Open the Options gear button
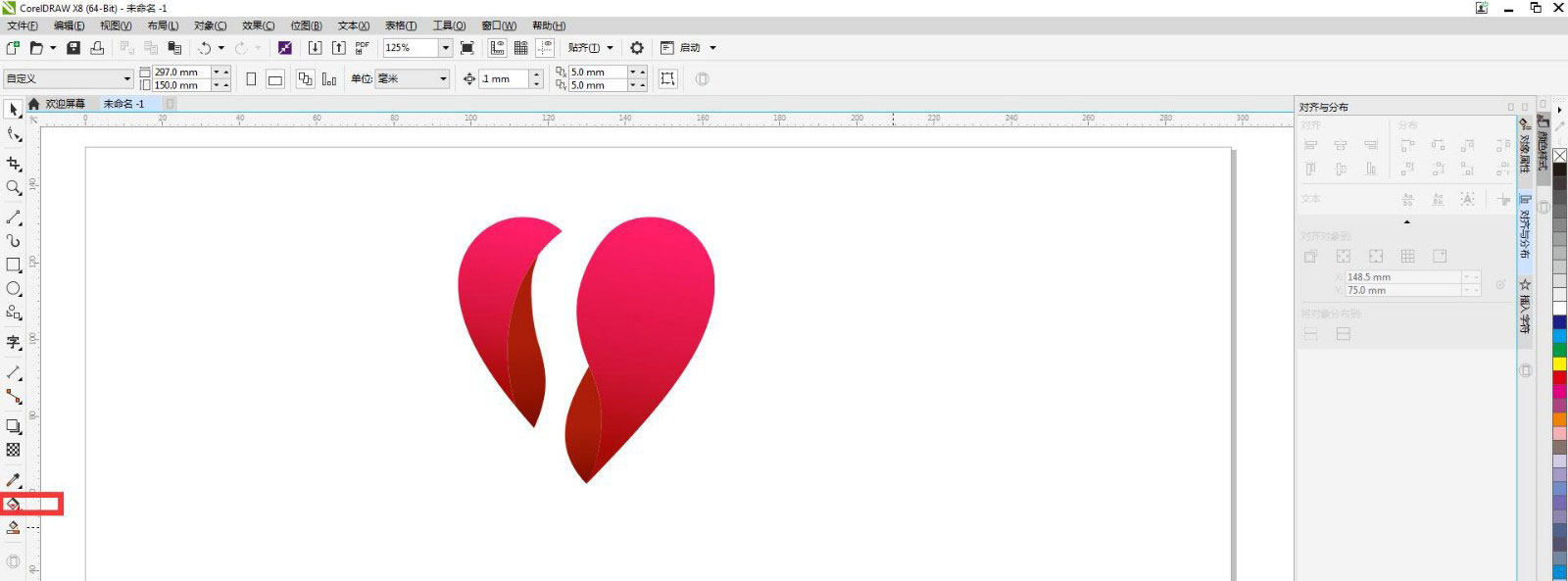 (x=637, y=48)
